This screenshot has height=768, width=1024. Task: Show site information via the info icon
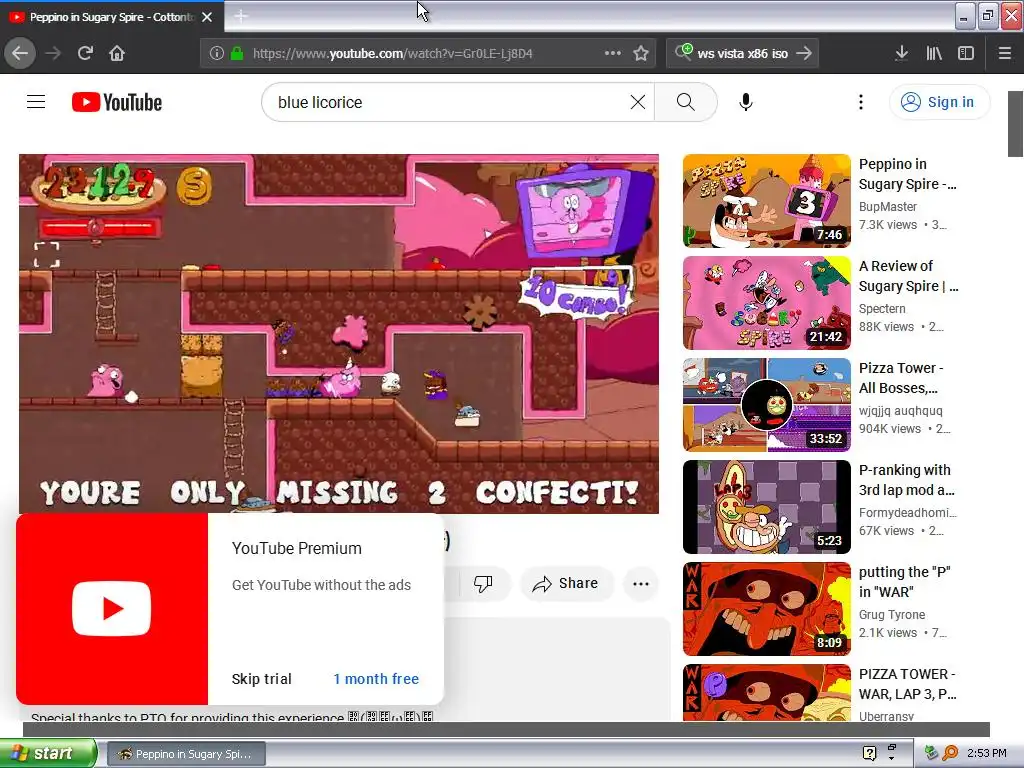217,53
